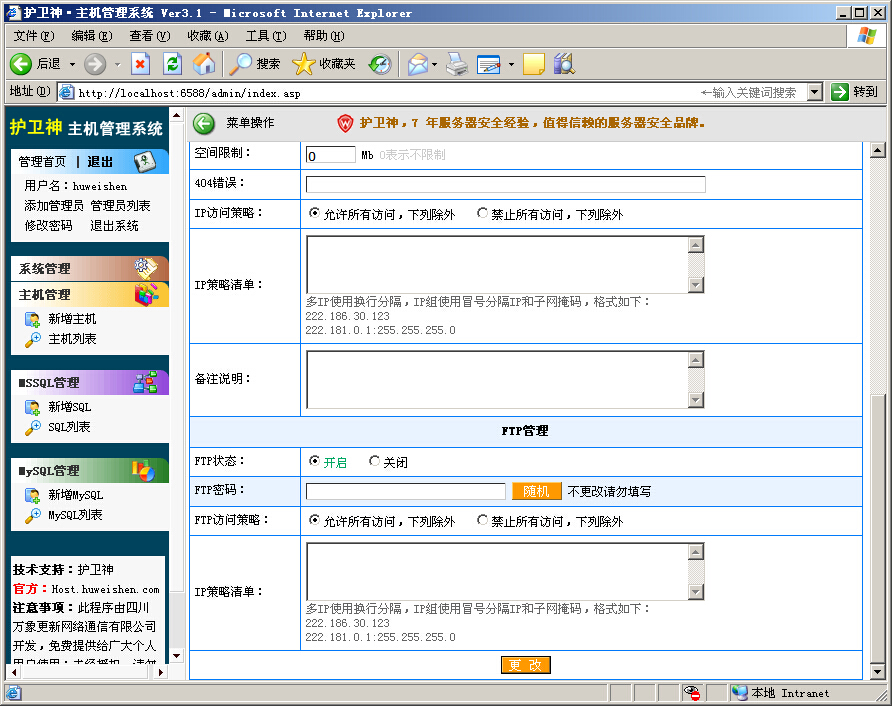The width and height of the screenshot is (892, 706).
Task: Open the 收藏(A) menu
Action: pyautogui.click(x=207, y=36)
